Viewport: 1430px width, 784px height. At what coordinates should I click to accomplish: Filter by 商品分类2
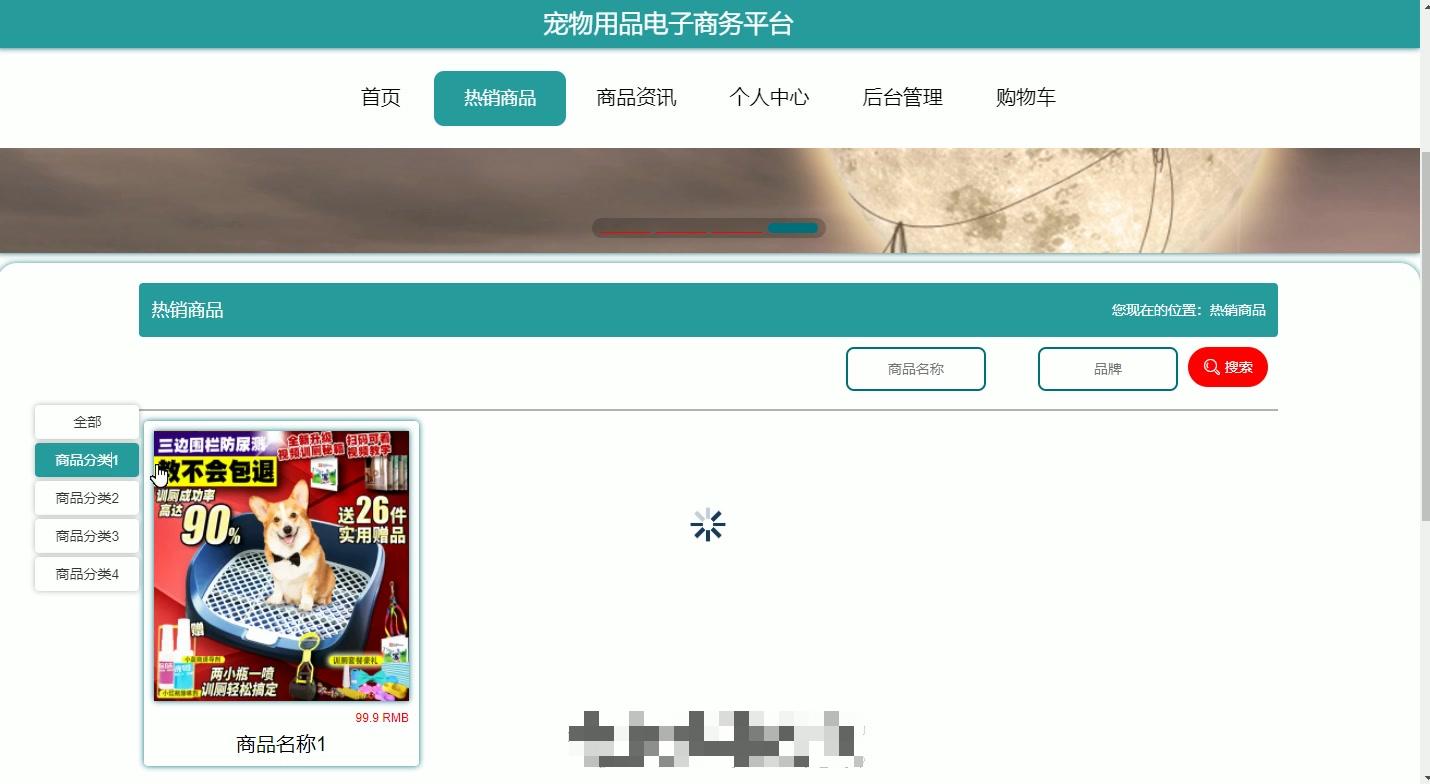(87, 498)
